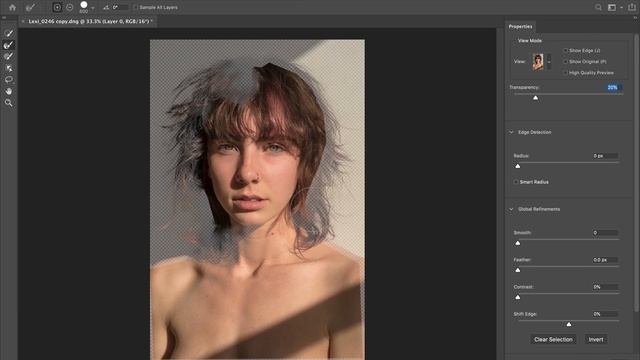Click the Smooth value field
The height and width of the screenshot is (360, 640).
(x=605, y=233)
